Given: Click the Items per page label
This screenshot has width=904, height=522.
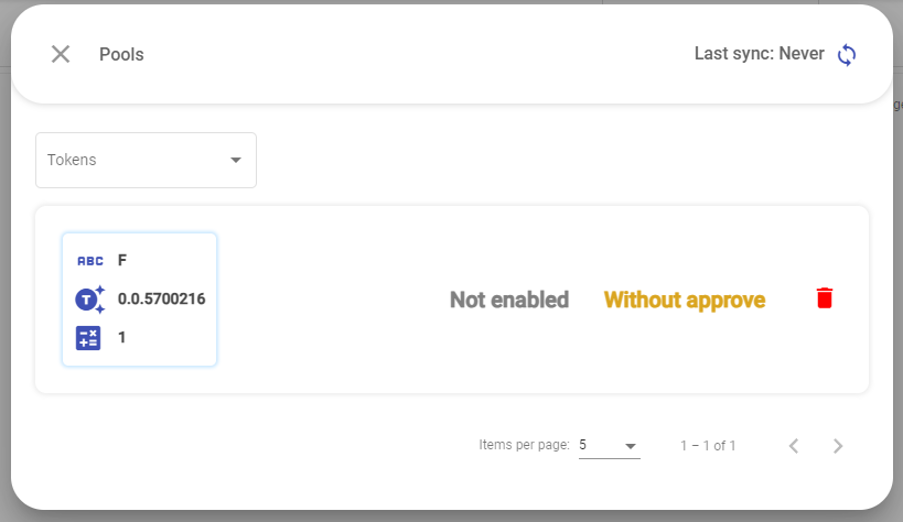Looking at the screenshot, I should point(524,445).
